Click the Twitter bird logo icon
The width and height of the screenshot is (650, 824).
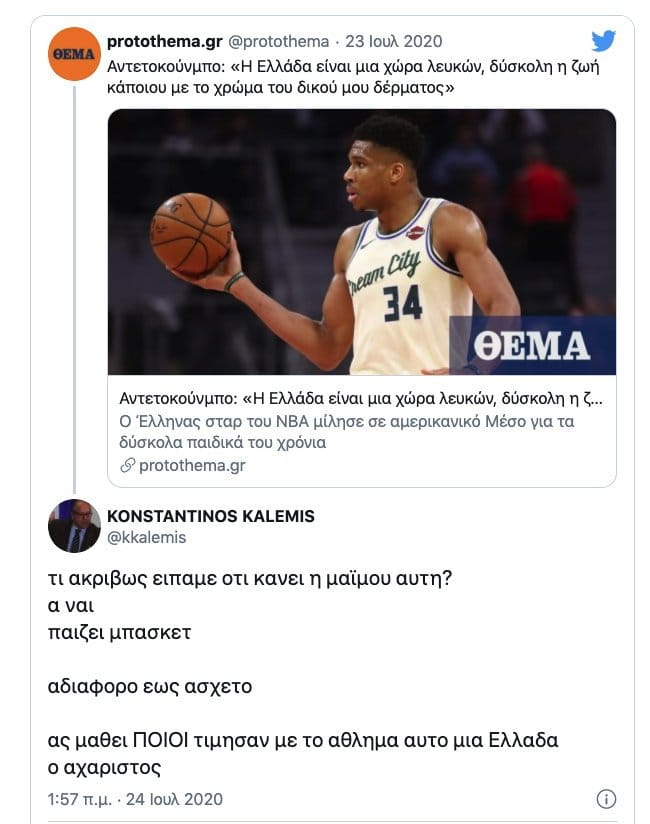tap(603, 41)
